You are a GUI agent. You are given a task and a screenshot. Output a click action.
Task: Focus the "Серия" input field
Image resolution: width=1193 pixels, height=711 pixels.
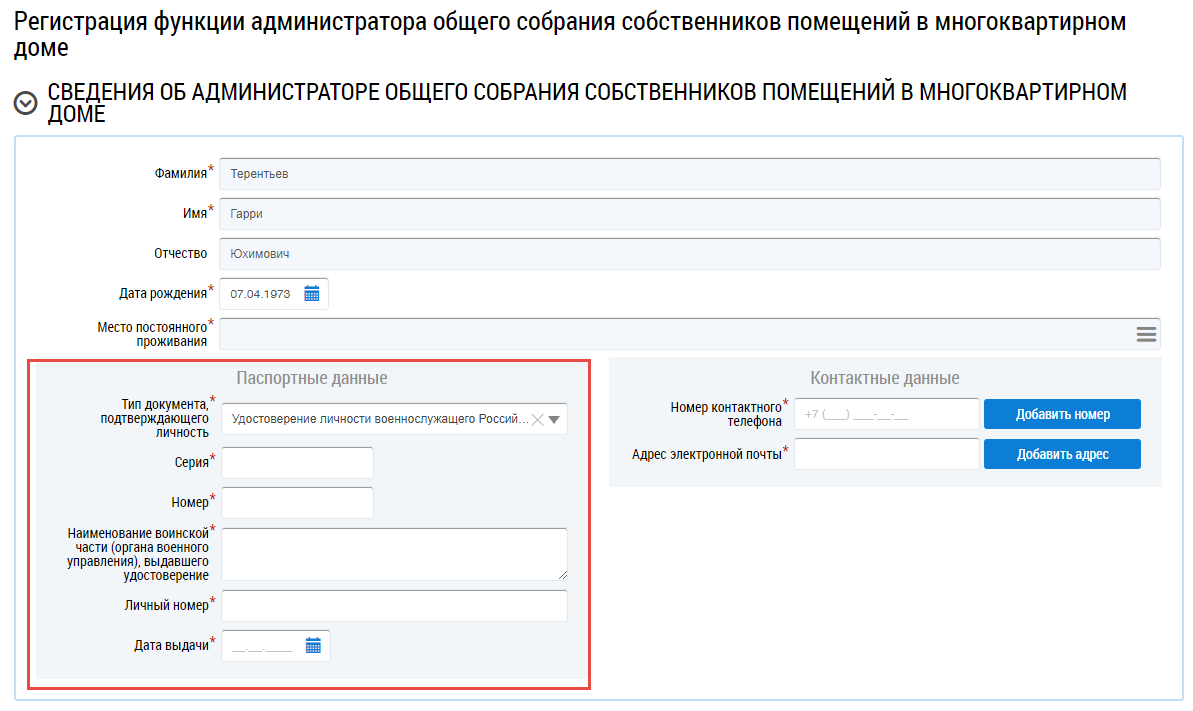tap(297, 463)
